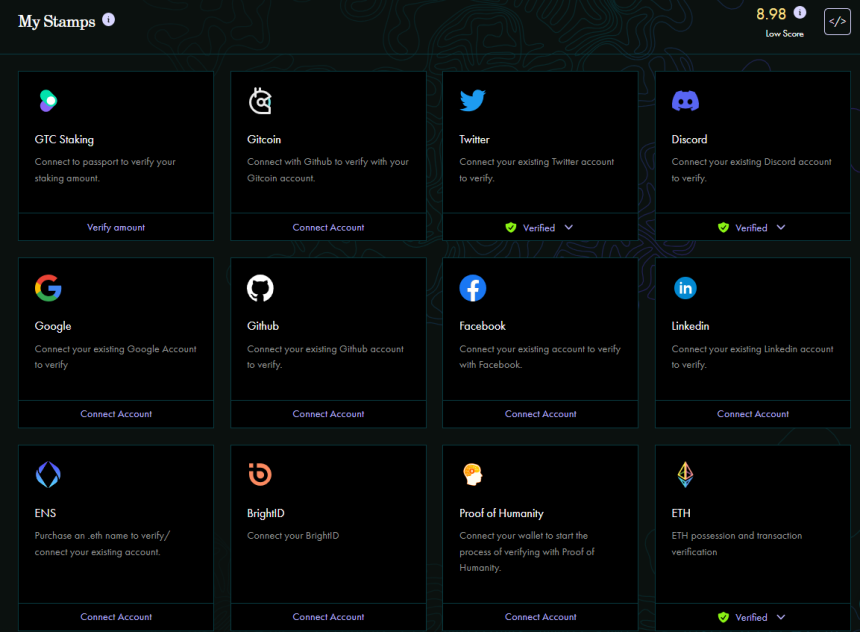Expand the ETH Verified chevron

tap(781, 617)
